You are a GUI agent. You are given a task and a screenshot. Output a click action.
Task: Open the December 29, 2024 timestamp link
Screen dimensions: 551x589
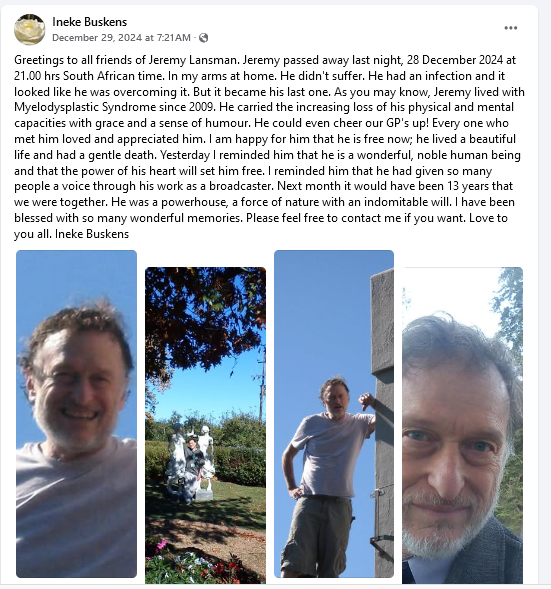[121, 38]
